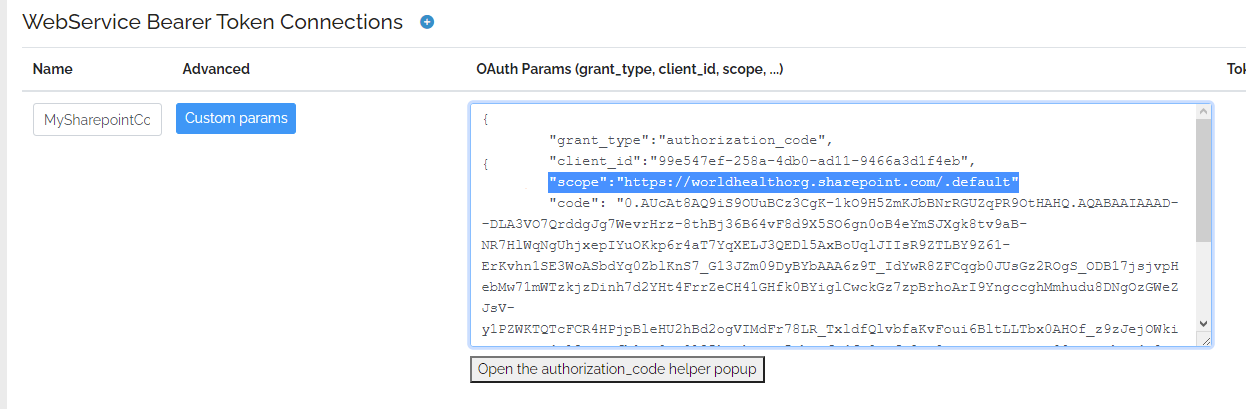
Task: Click the Custom params button
Action: [236, 118]
